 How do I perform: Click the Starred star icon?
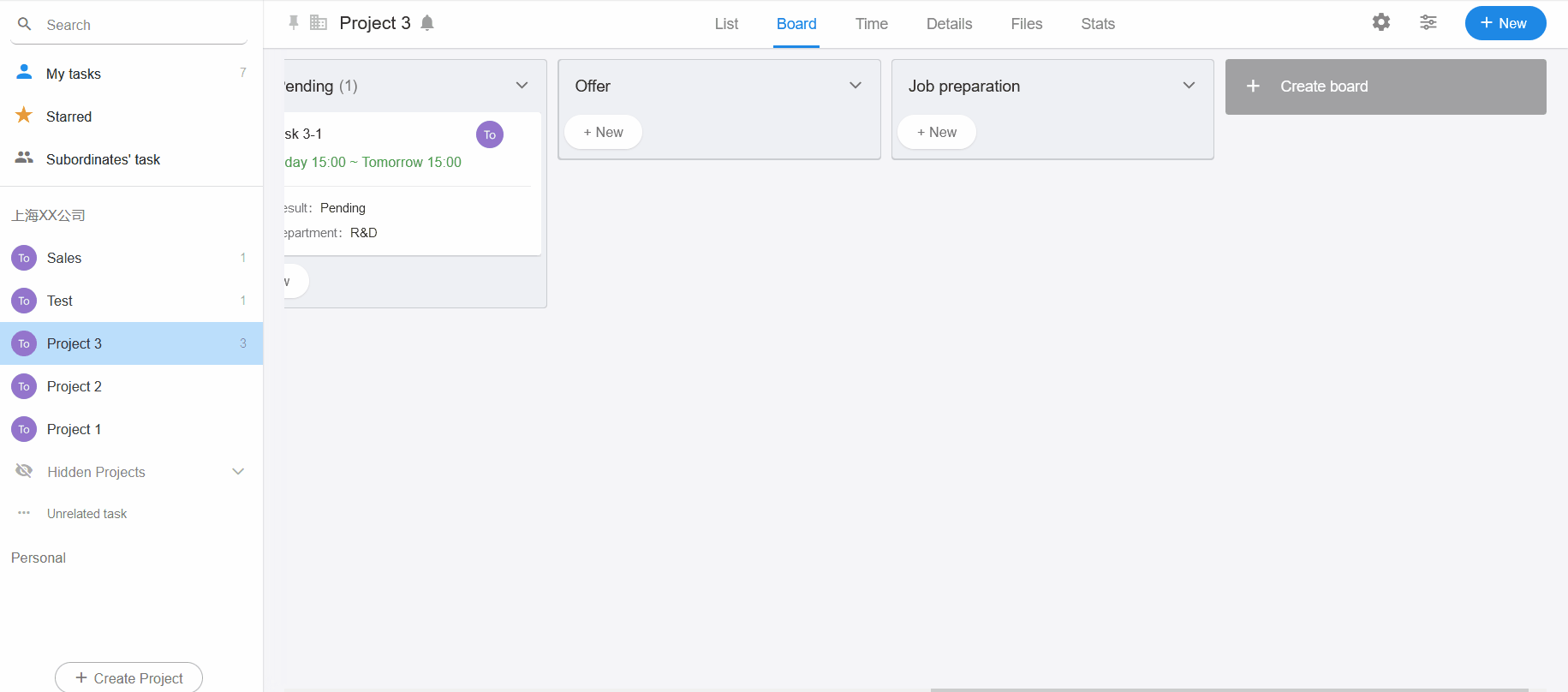tap(24, 115)
